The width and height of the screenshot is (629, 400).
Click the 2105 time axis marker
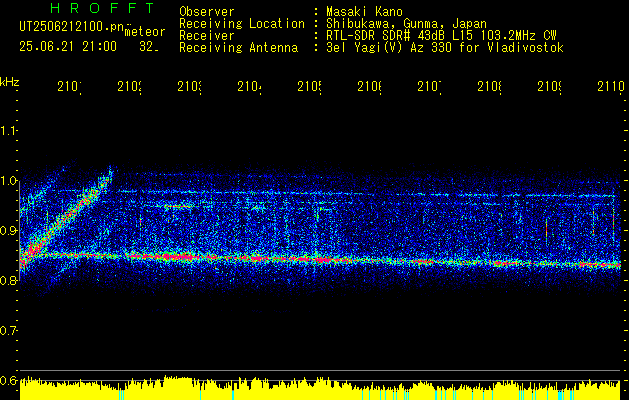[x=309, y=87]
